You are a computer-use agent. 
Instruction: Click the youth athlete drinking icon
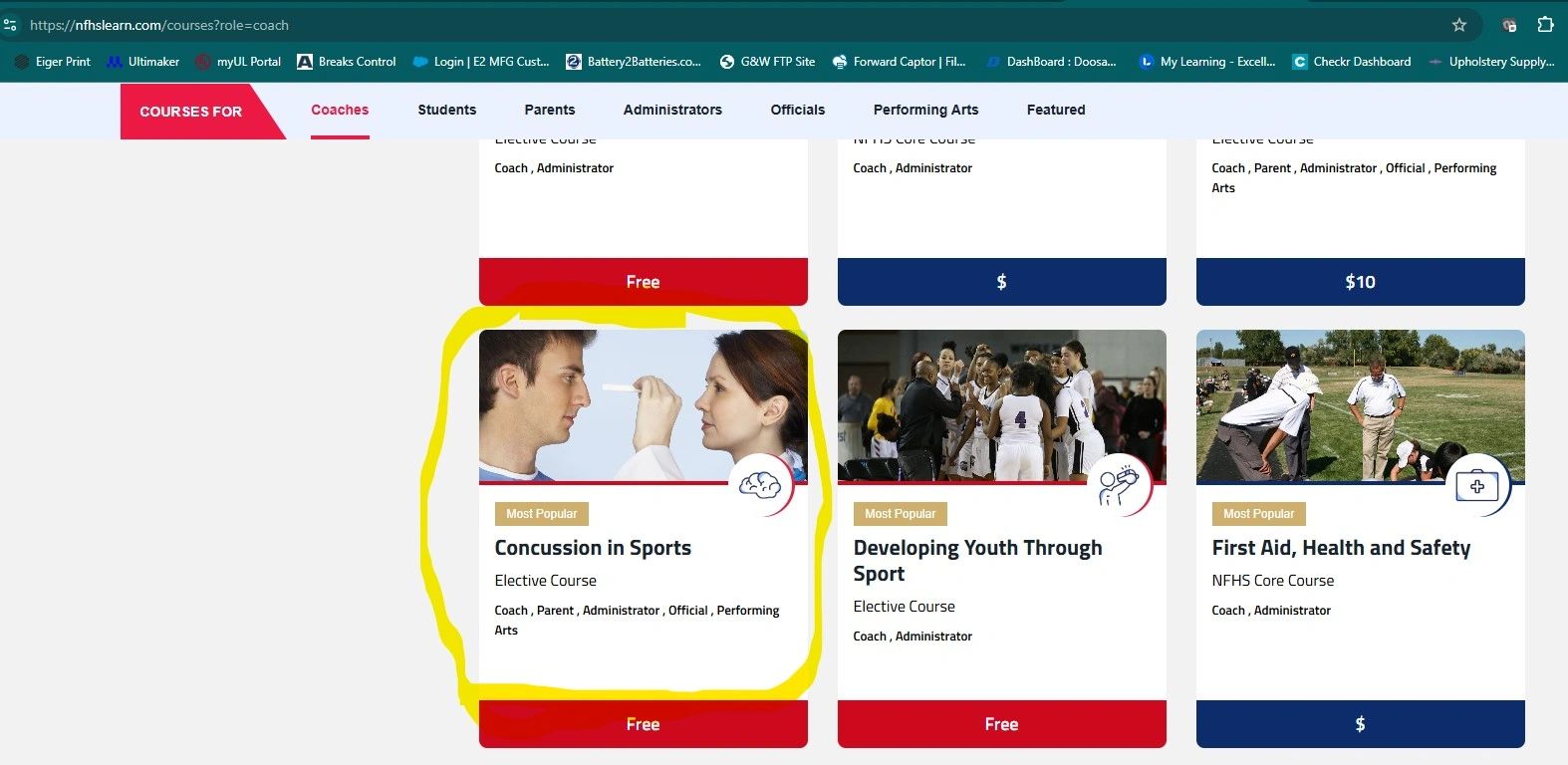coord(1119,485)
